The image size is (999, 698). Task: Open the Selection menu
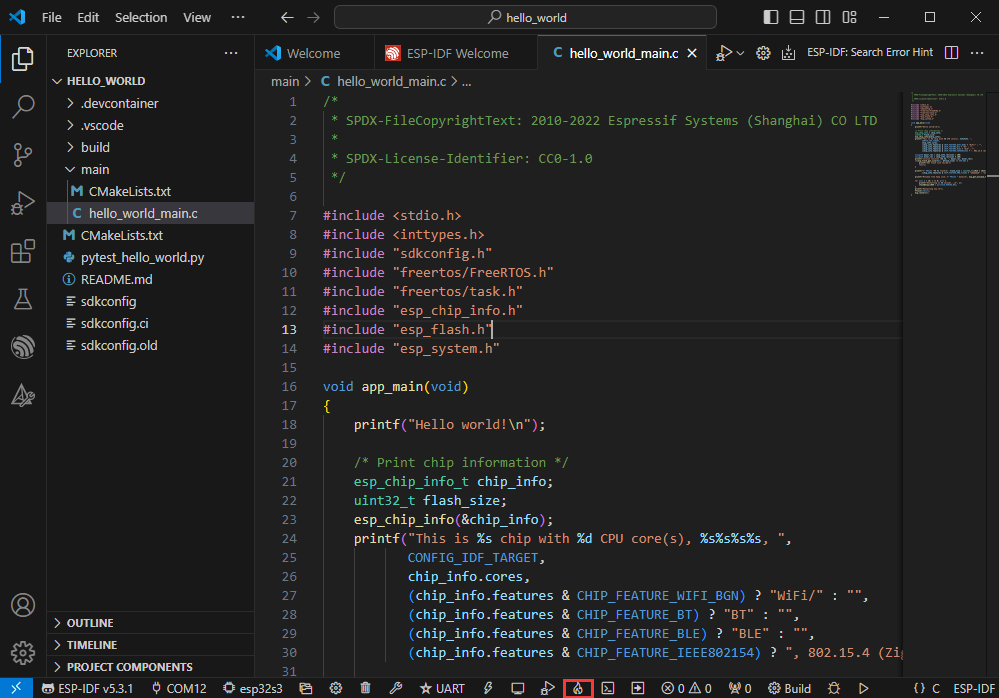pyautogui.click(x=141, y=17)
